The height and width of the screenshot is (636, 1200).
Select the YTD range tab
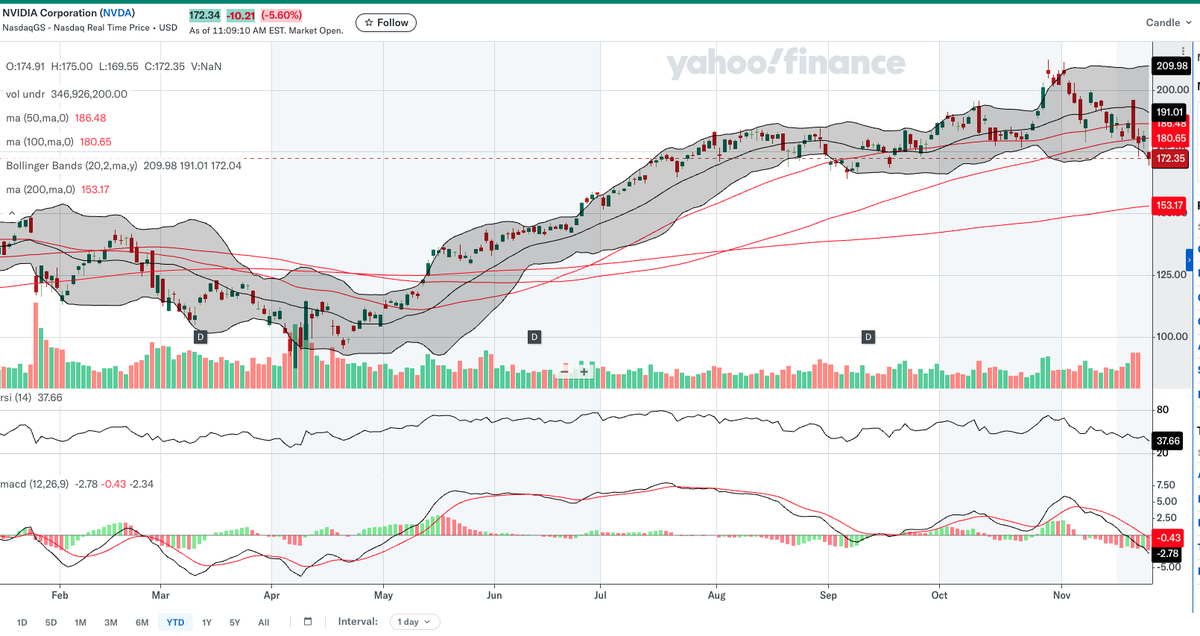coord(175,622)
